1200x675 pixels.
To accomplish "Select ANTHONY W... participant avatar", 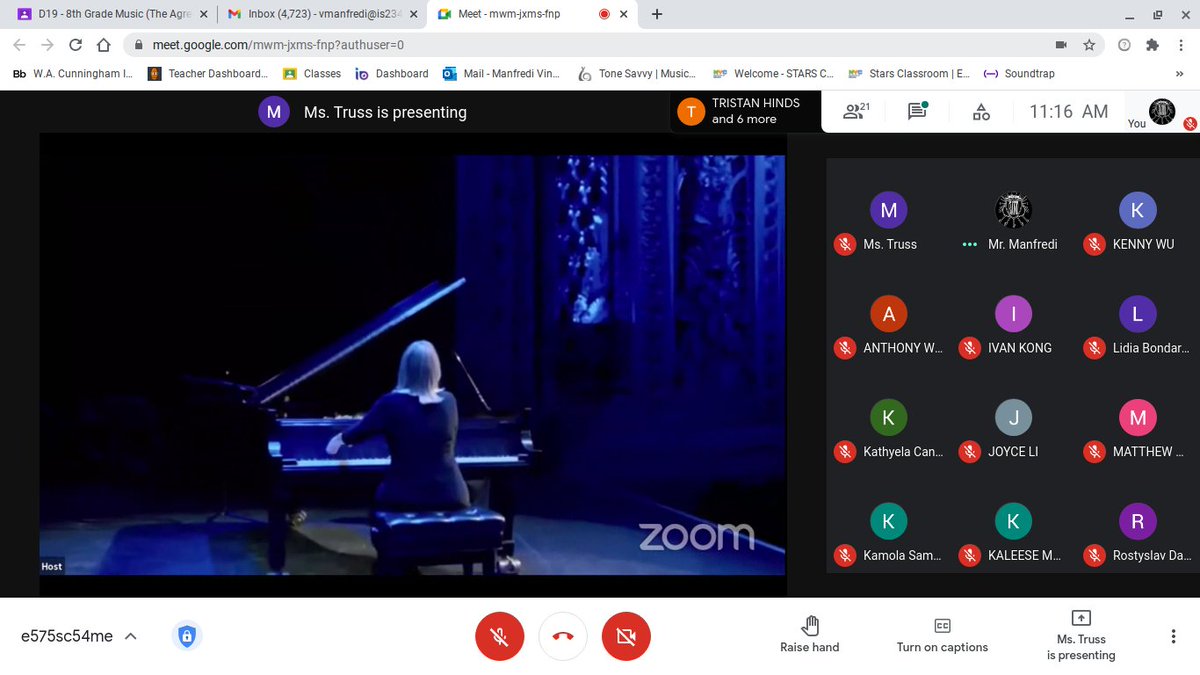I will pos(889,314).
